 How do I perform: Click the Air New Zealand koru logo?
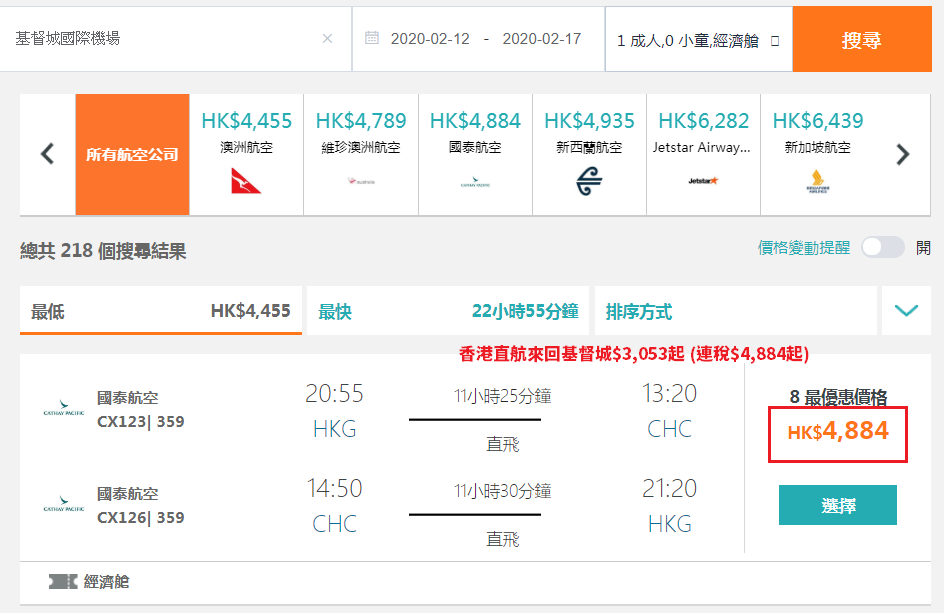pyautogui.click(x=589, y=181)
